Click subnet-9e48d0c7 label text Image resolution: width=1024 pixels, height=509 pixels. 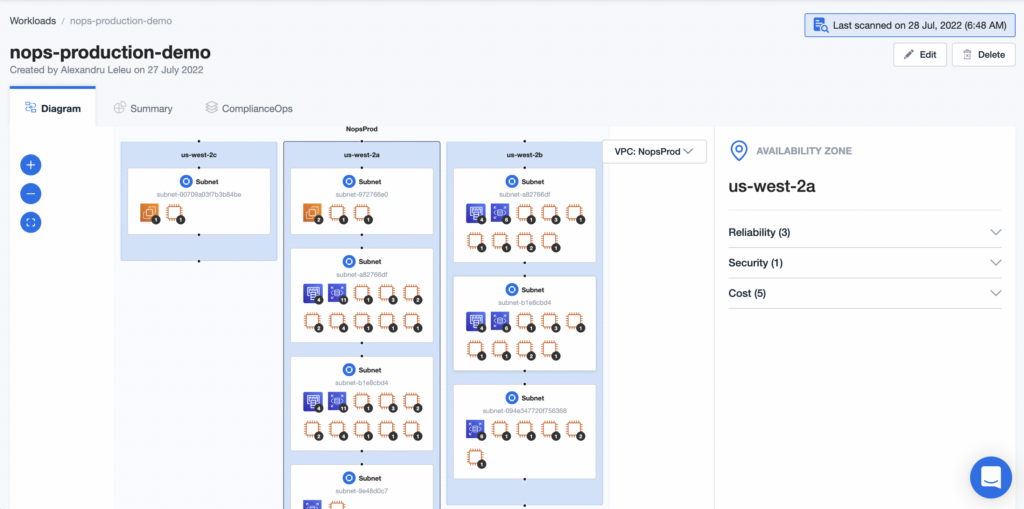[x=362, y=490]
